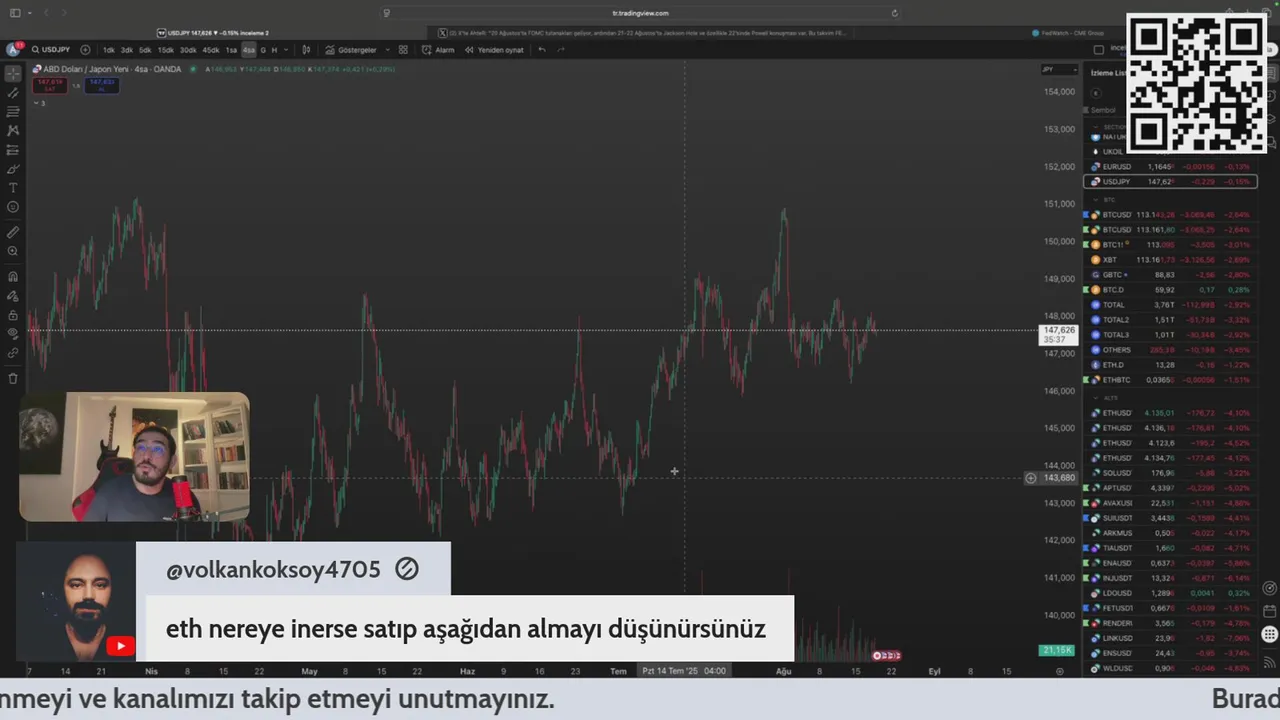Click the trash remove objects icon
1280x720 pixels.
[13, 378]
